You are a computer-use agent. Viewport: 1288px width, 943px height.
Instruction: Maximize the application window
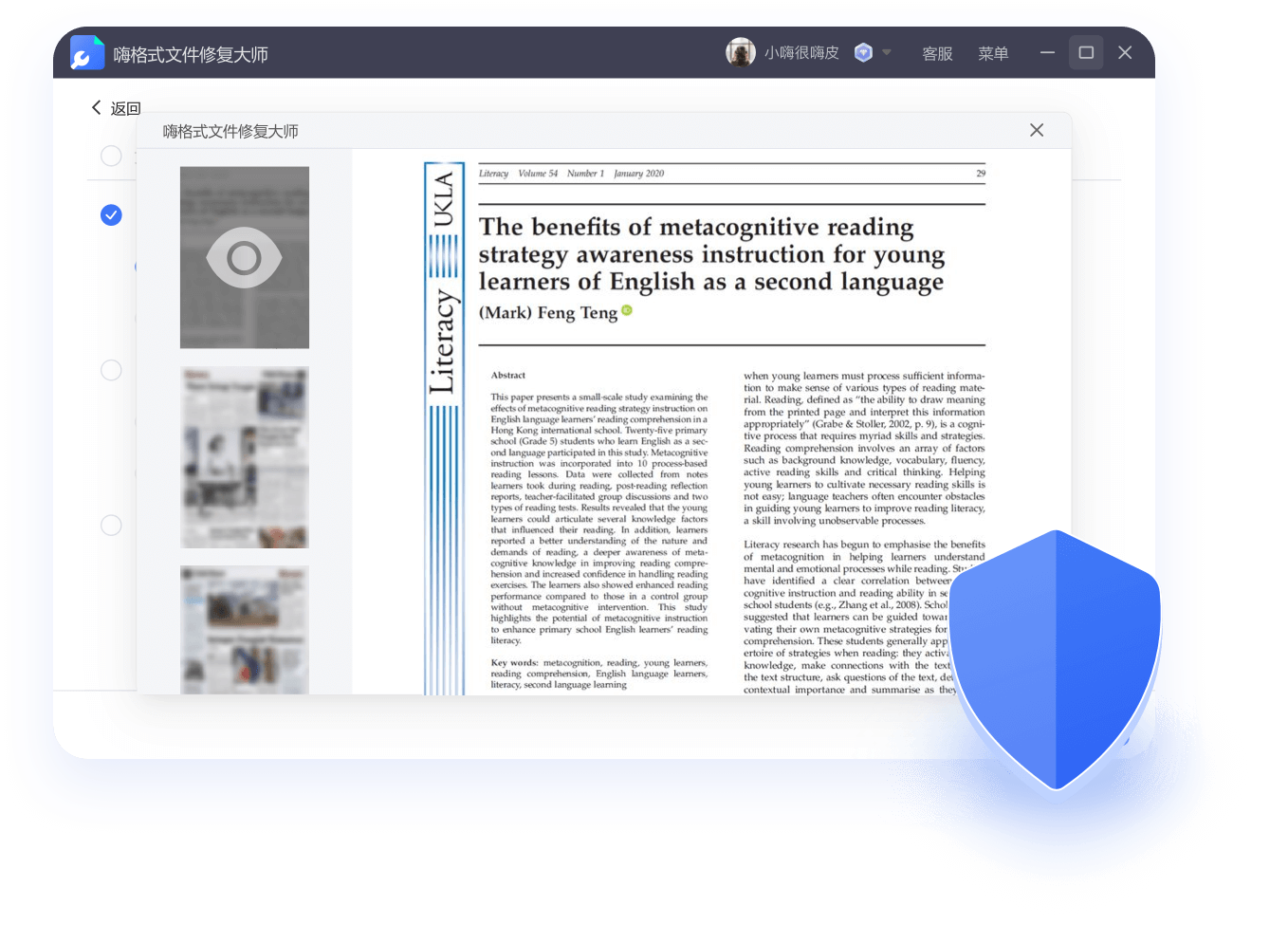[1086, 53]
